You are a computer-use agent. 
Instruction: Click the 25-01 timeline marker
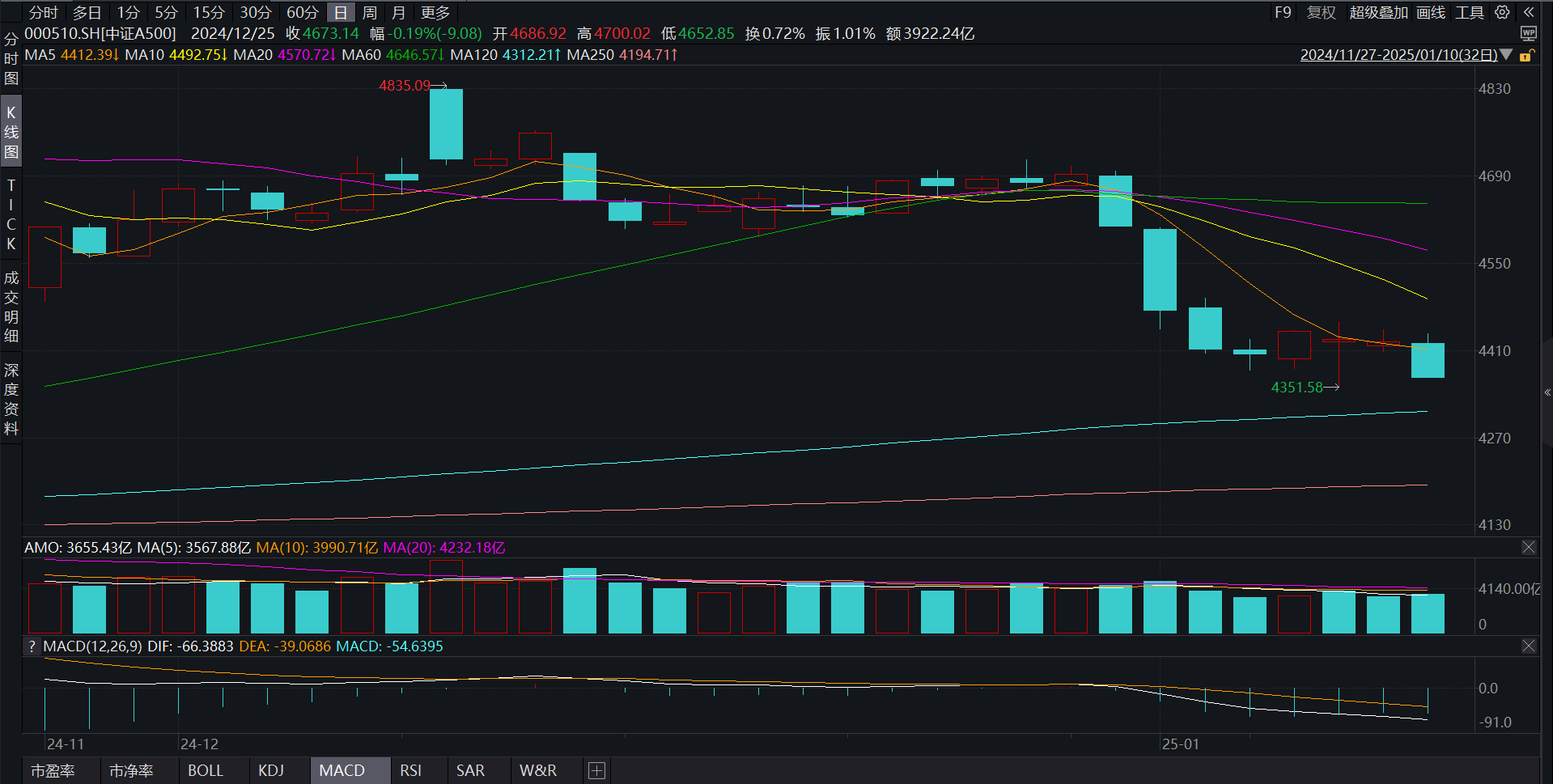[x=1180, y=744]
